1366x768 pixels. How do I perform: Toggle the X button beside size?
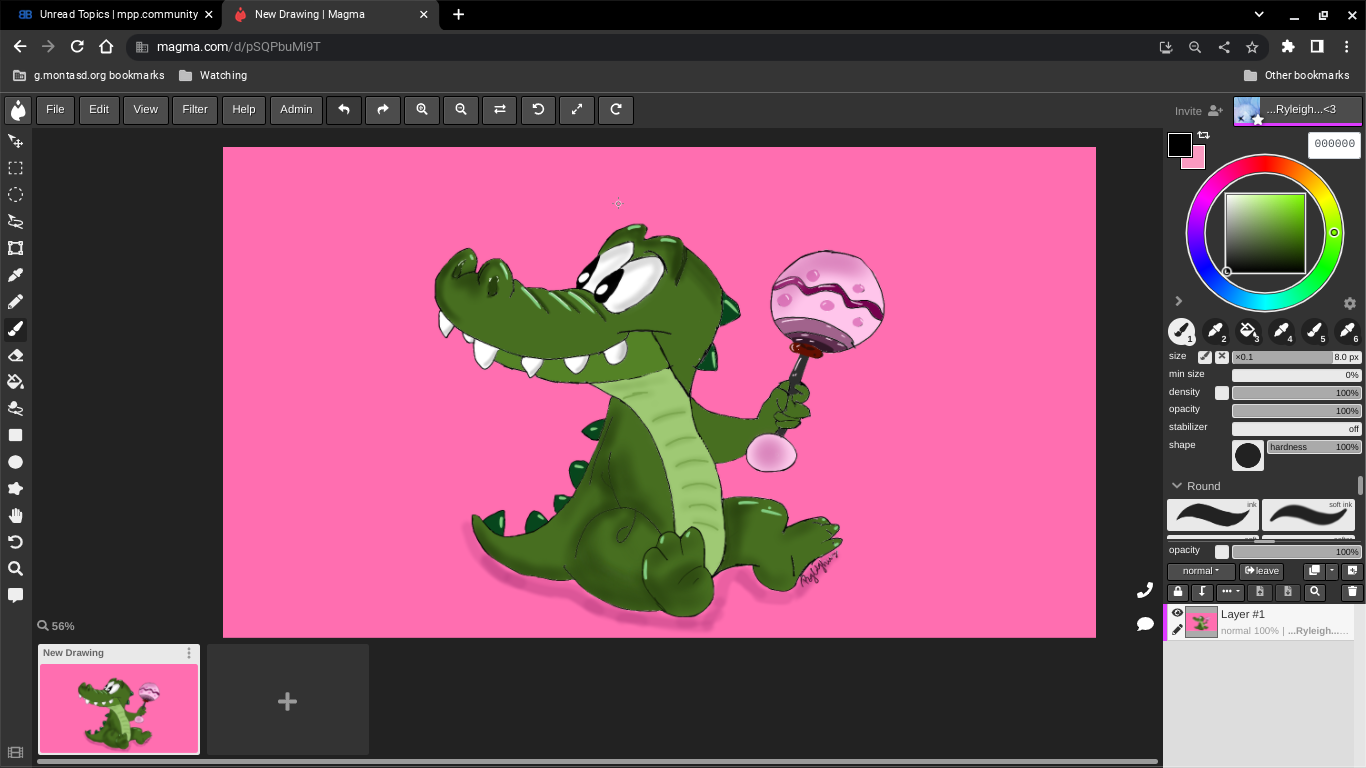tap(1222, 357)
